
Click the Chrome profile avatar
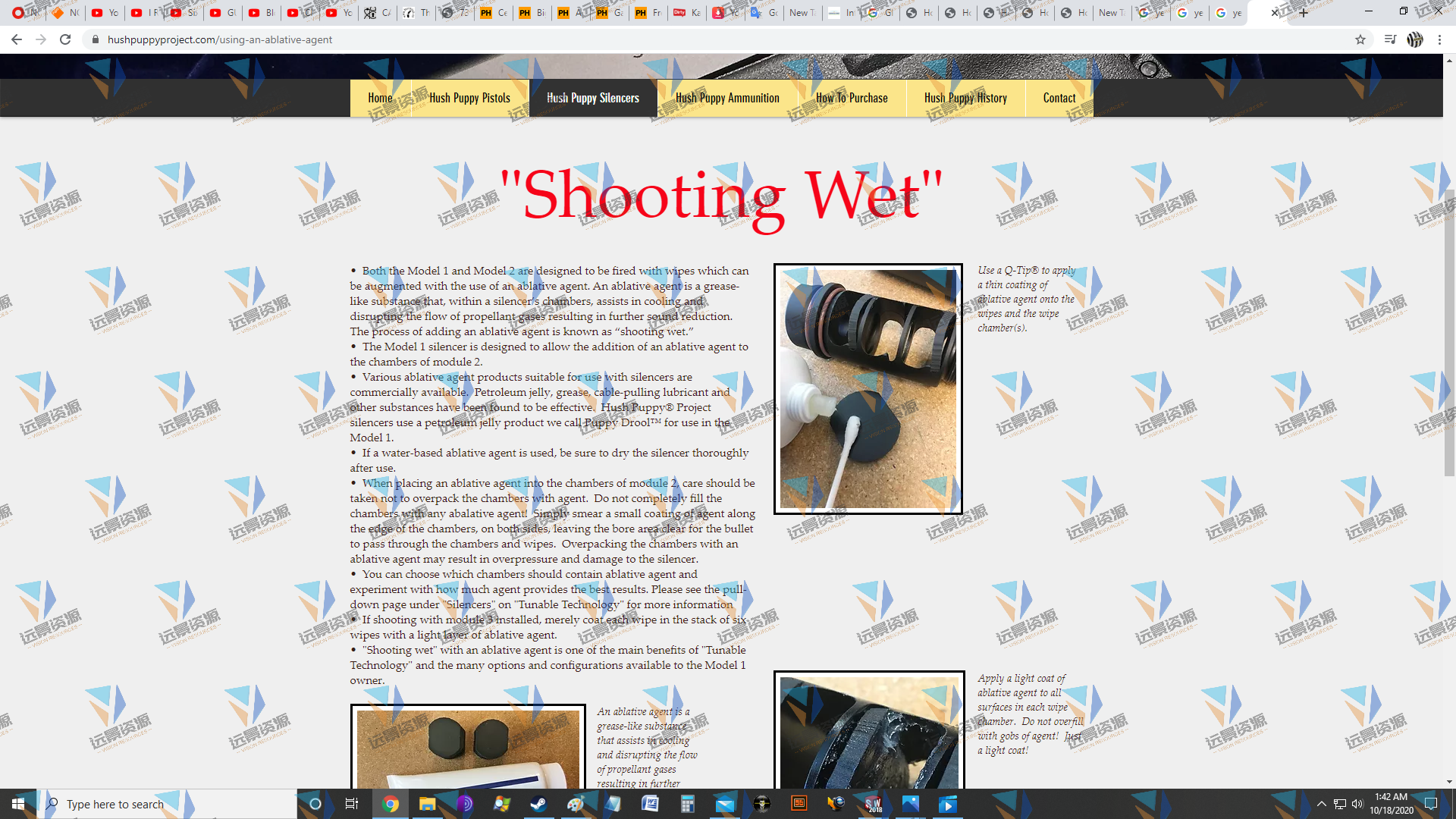tap(1414, 39)
